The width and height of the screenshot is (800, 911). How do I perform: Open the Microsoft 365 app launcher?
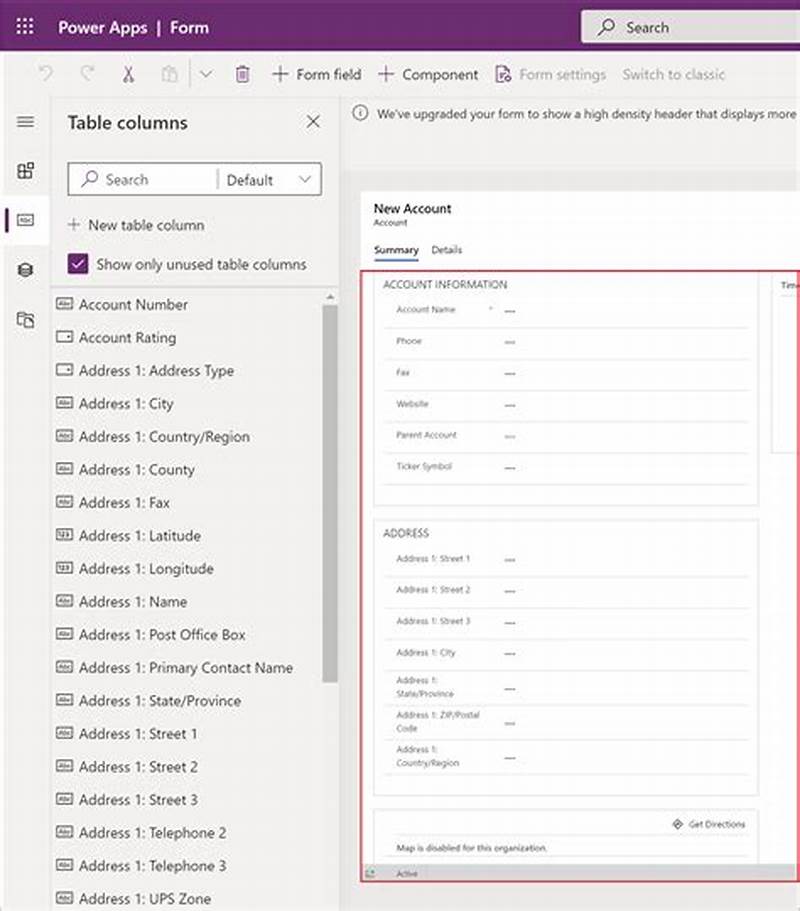(24, 27)
